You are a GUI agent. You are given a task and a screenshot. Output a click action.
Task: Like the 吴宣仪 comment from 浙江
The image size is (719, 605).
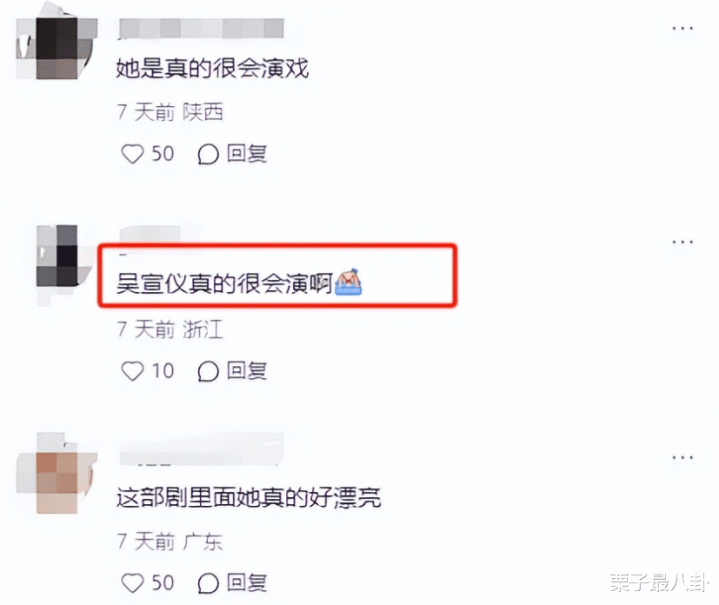(133, 371)
